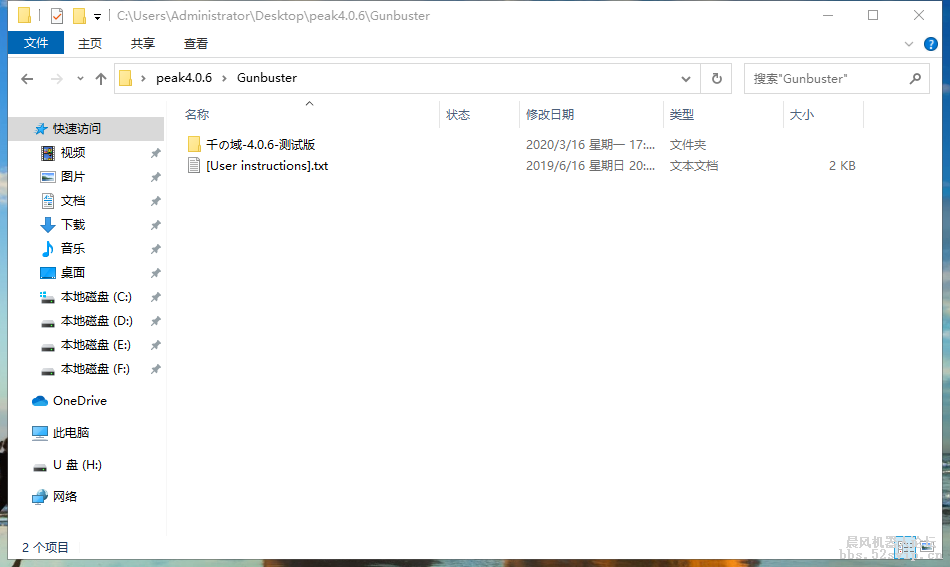Sort by the 名称 column header
The image size is (950, 567).
click(197, 114)
